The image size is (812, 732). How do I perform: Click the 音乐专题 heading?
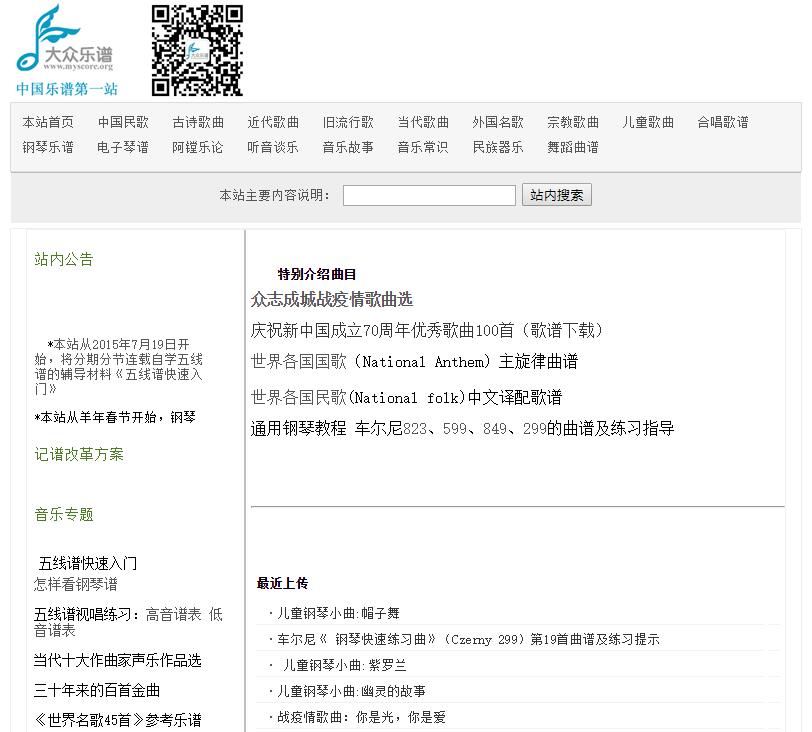pos(64,514)
